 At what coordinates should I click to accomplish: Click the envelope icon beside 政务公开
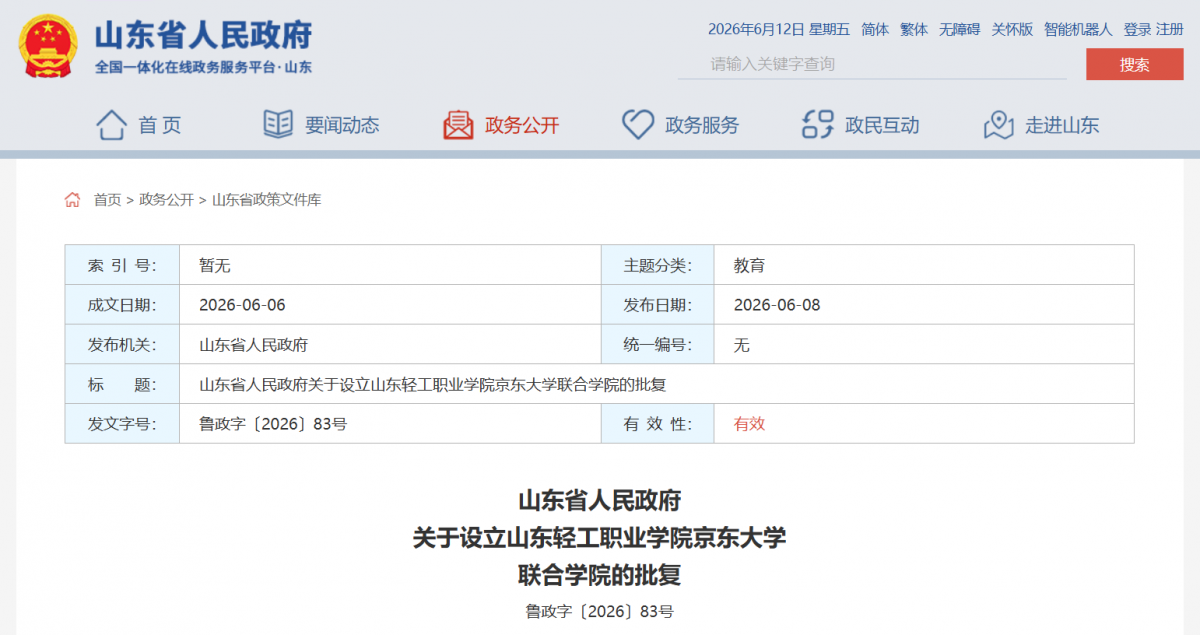(x=458, y=124)
